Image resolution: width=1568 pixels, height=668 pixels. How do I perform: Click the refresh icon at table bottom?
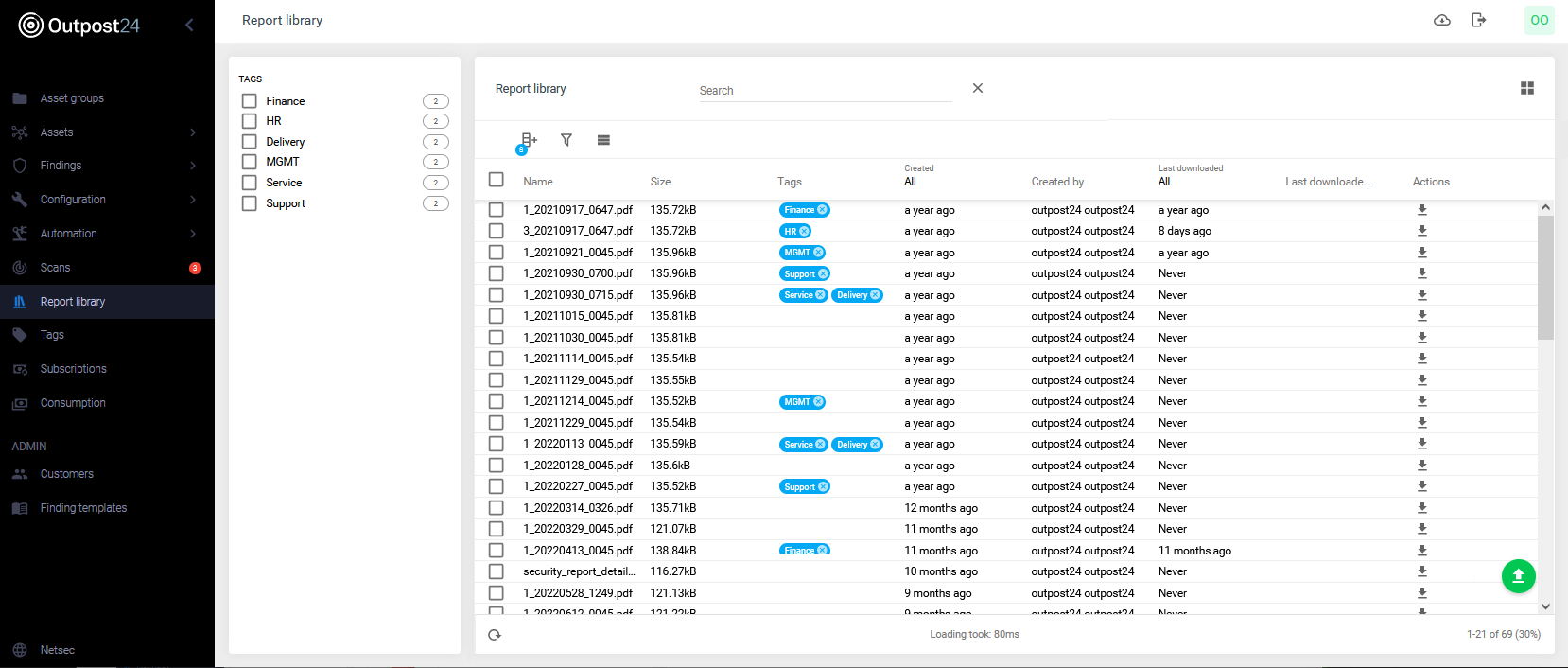click(495, 635)
